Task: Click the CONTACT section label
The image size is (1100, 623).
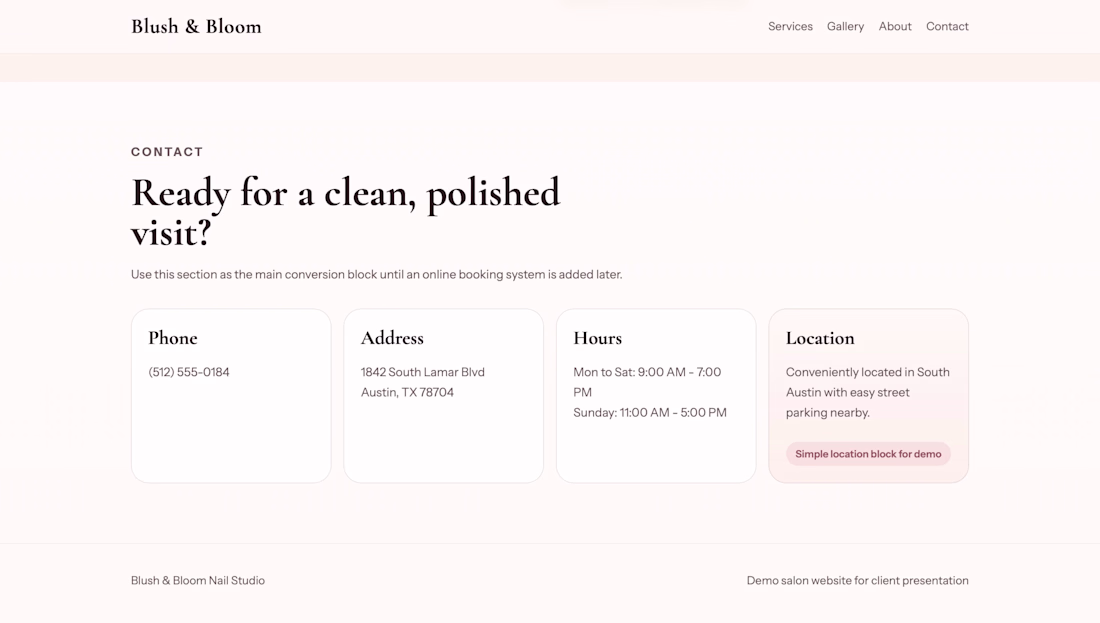Action: [167, 152]
